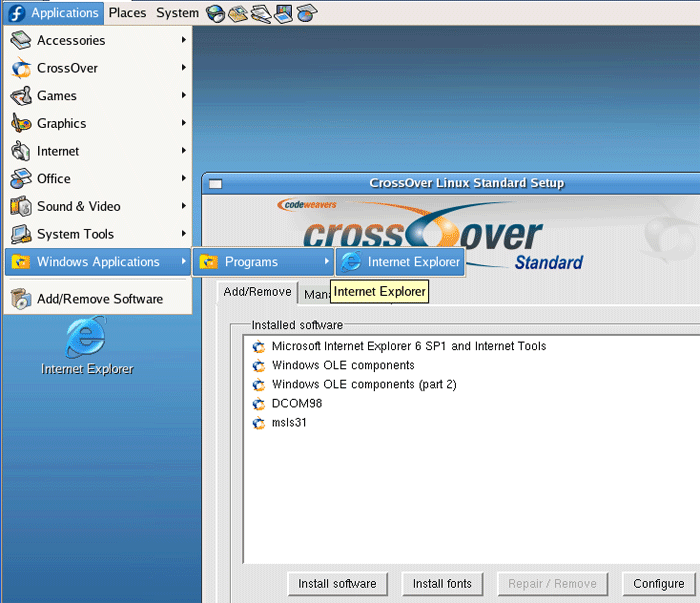Click the Configure button
Screen dimensions: 700x603
coord(658,584)
